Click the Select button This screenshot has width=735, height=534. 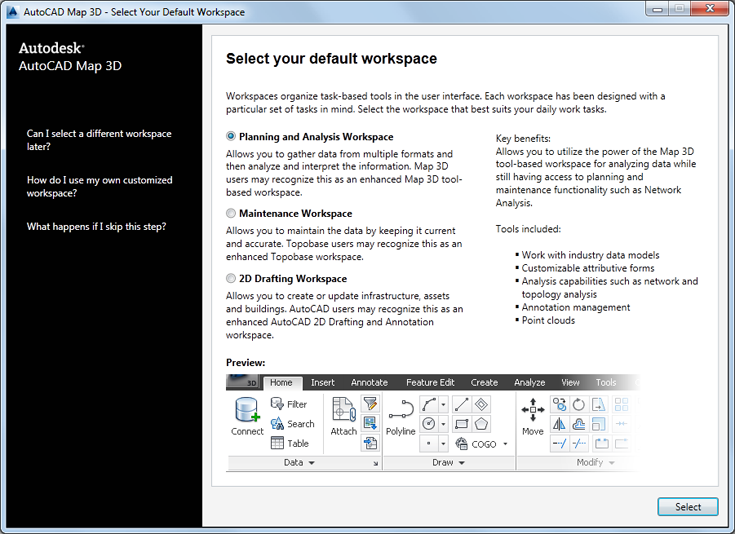click(688, 507)
